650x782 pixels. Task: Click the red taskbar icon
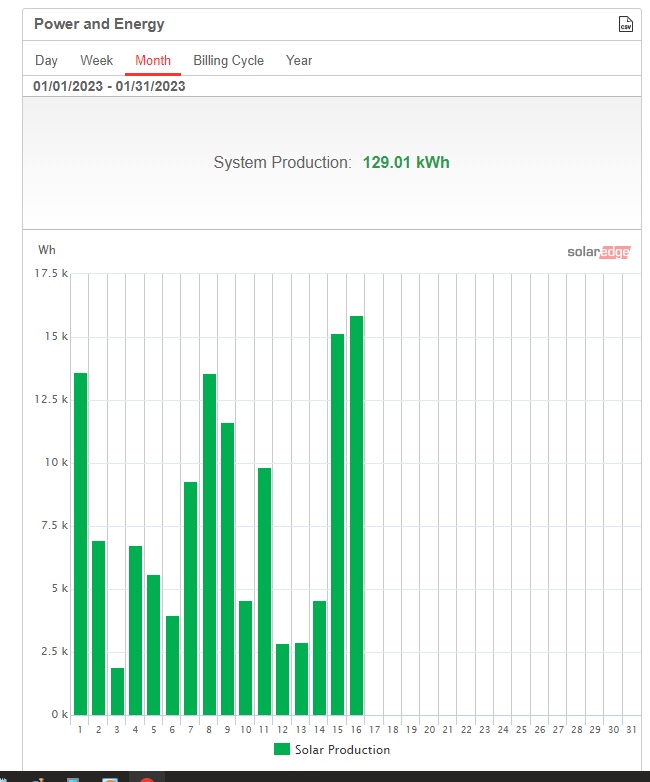(147, 779)
